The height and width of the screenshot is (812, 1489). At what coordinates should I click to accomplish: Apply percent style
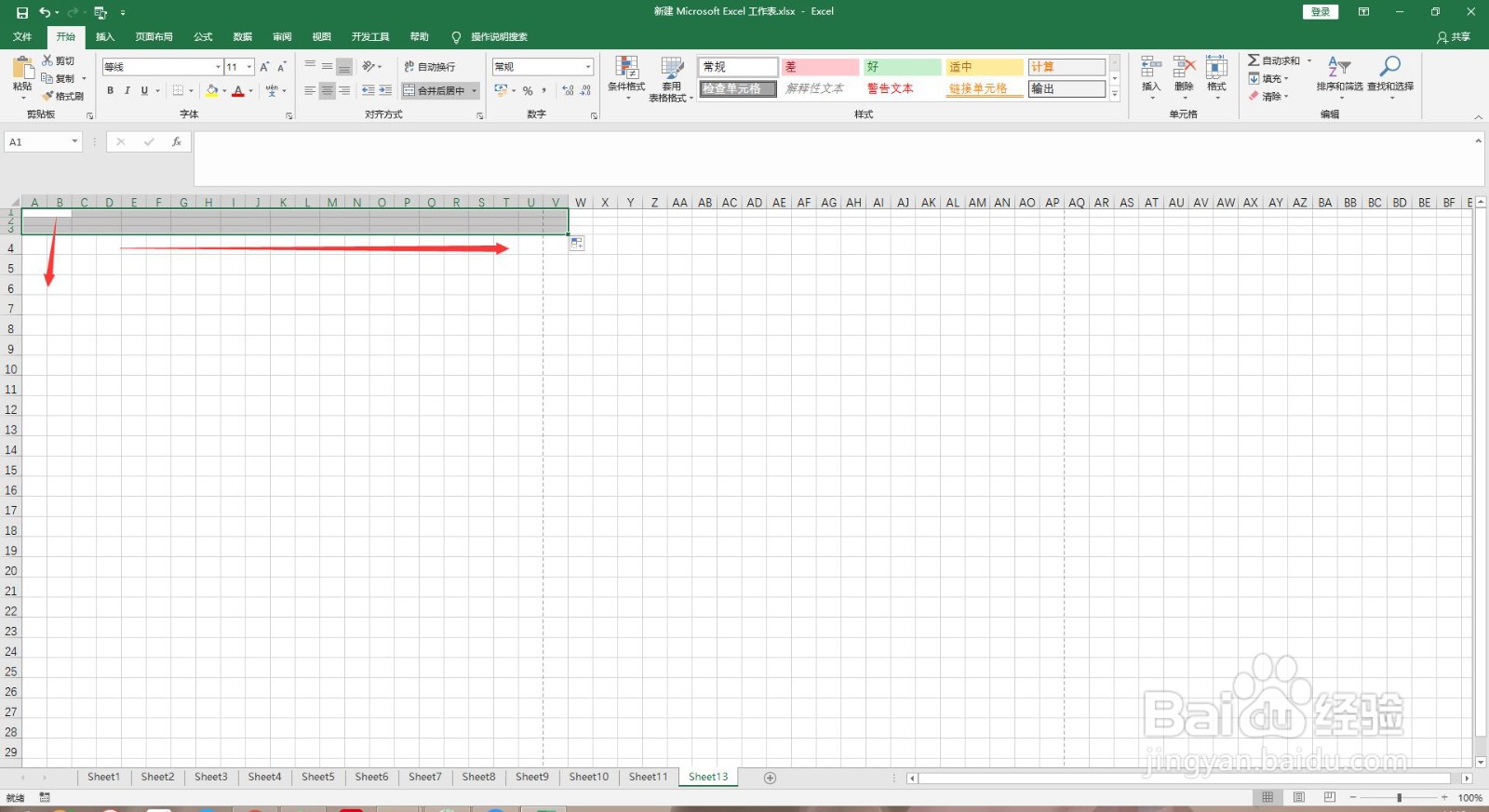528,90
